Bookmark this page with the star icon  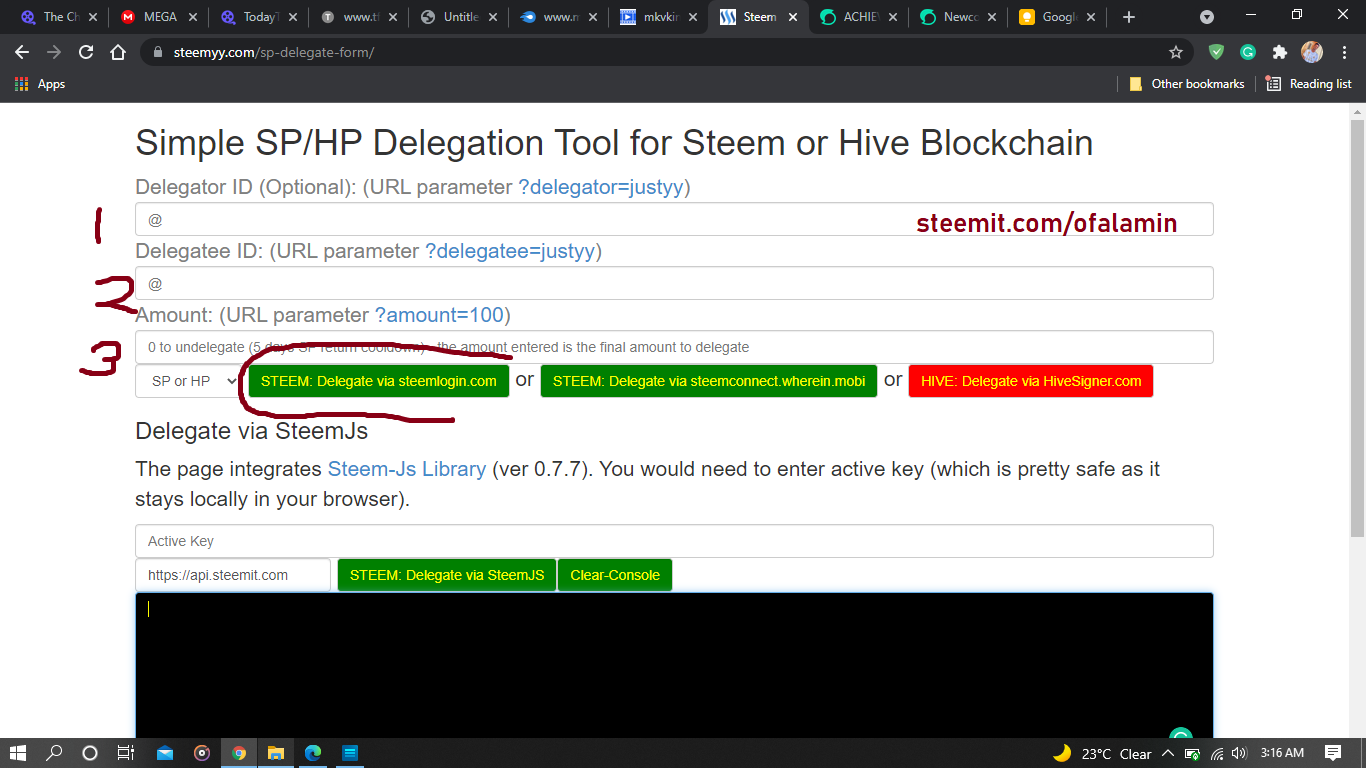tap(1176, 52)
